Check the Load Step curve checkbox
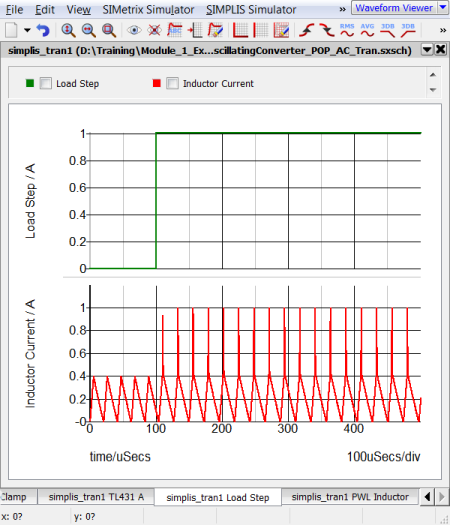This screenshot has height=525, width=450. pyautogui.click(x=46, y=83)
